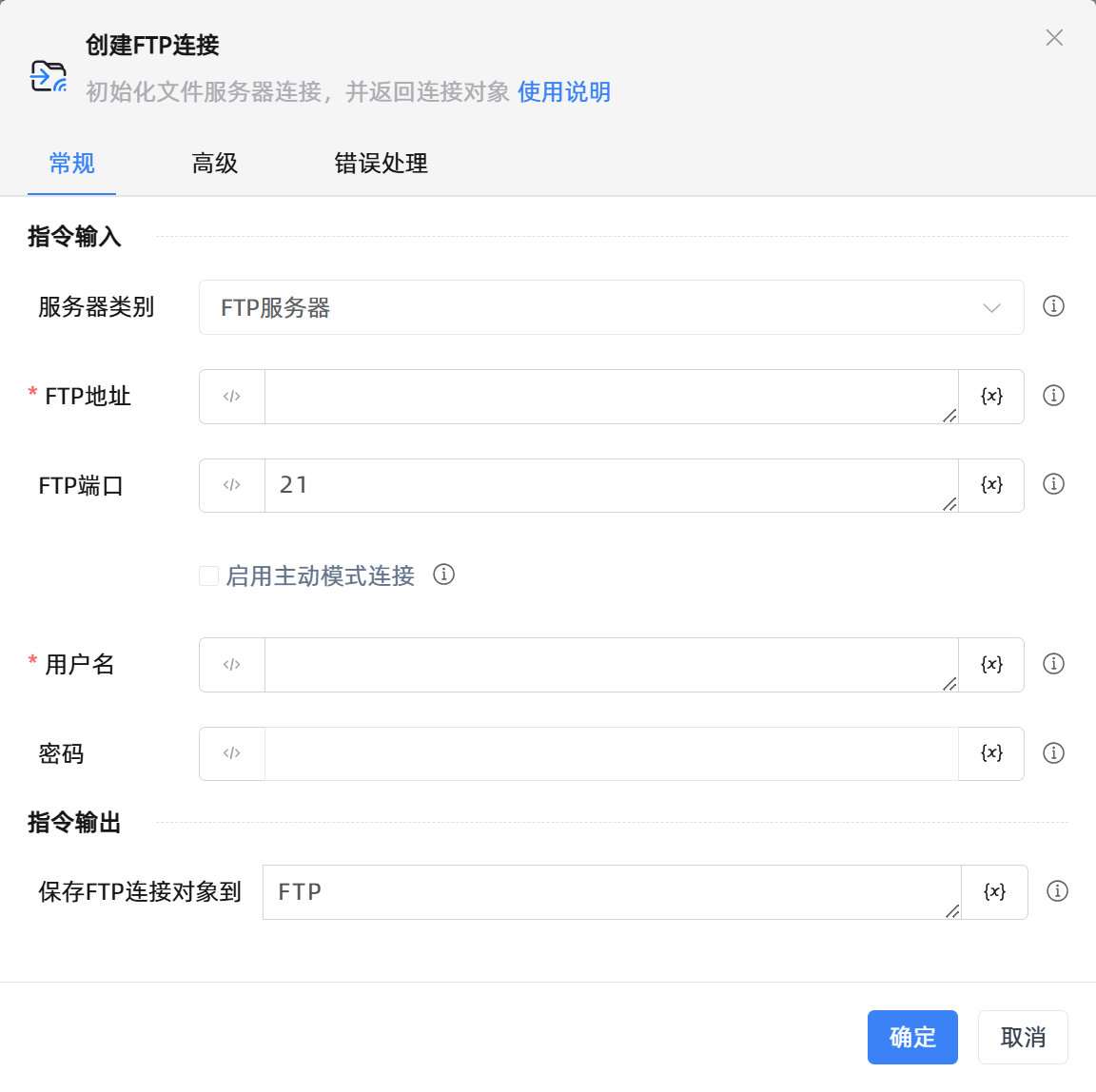
Task: Click the 指令输出 section heading
Action: click(x=74, y=822)
